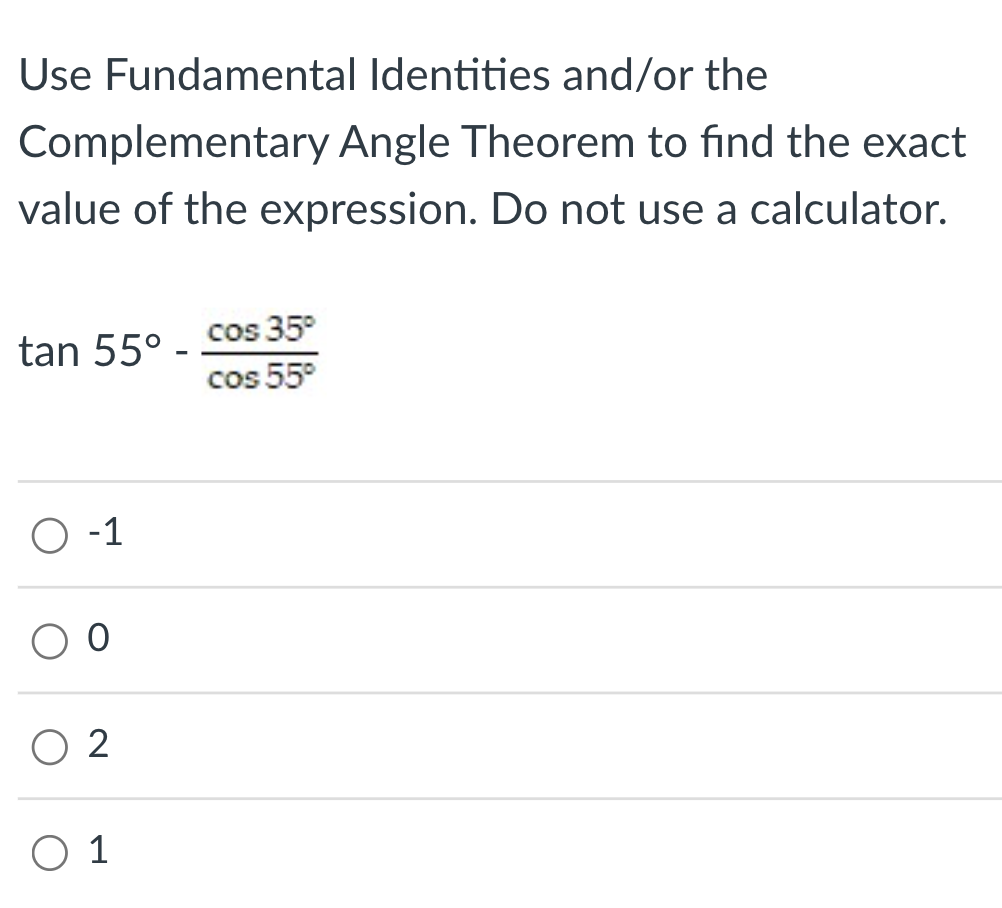This screenshot has height=908, width=1002.
Task: Click the expression tan 55°
Action: 90,350
